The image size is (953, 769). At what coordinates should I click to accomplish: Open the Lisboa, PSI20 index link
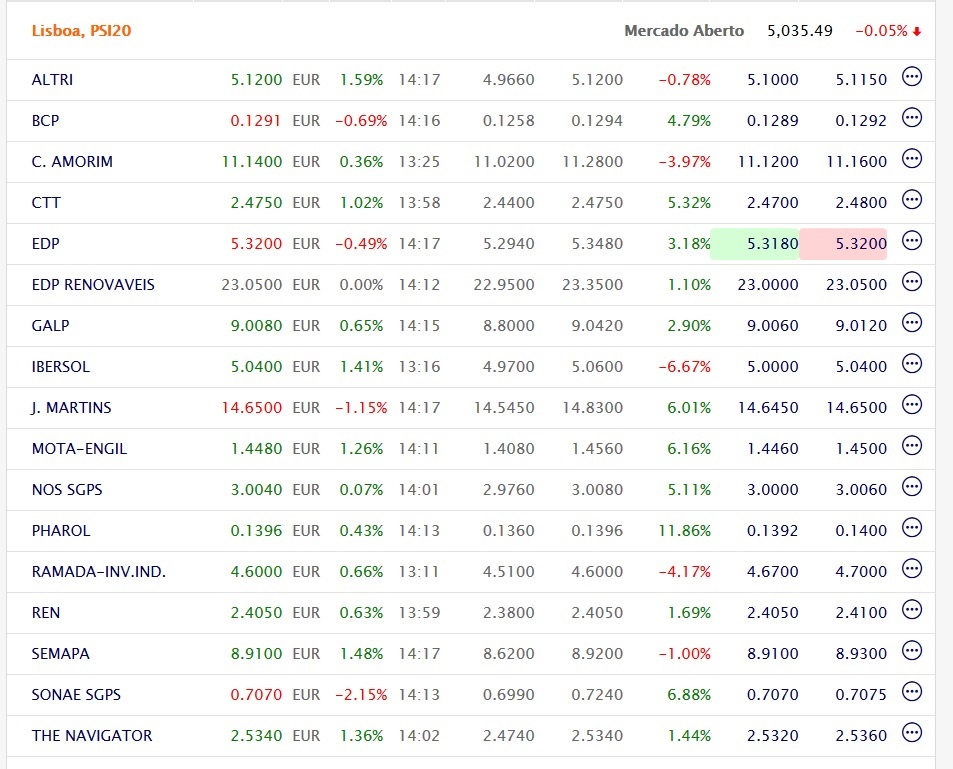click(x=81, y=31)
